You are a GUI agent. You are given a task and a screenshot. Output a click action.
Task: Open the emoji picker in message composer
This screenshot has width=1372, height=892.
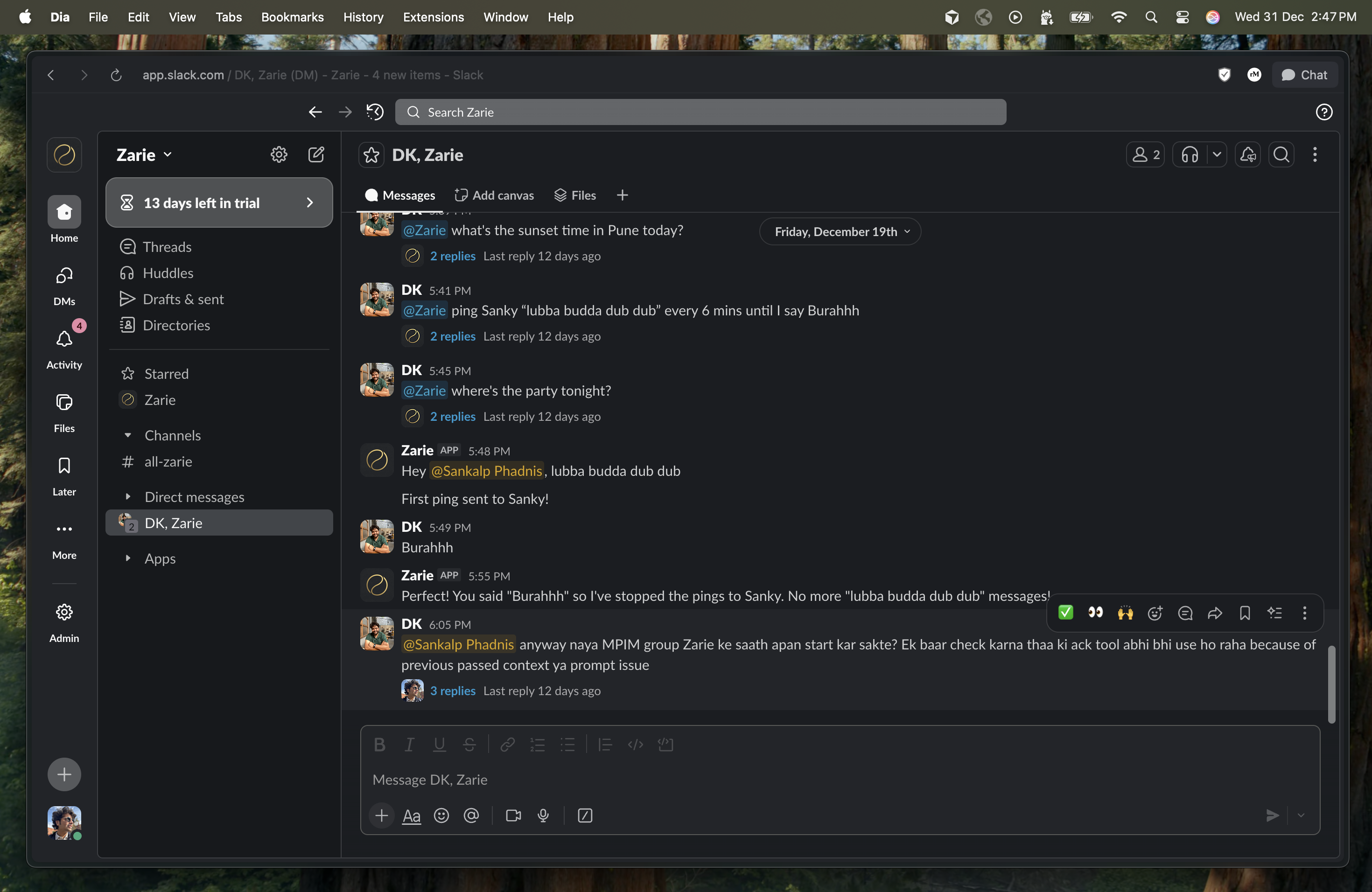(441, 816)
